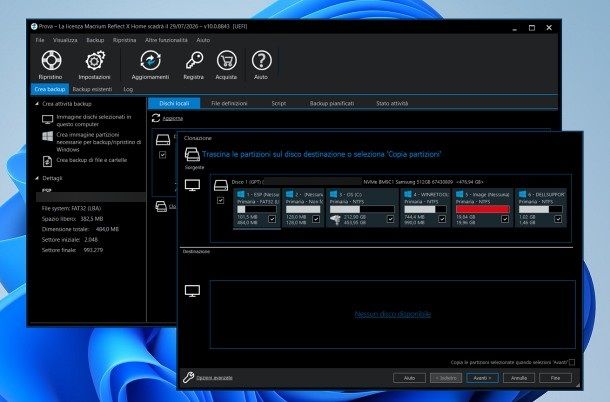The width and height of the screenshot is (610, 402).
Task: Click the Aiuto button in Clonazione dialog
Action: pyautogui.click(x=409, y=378)
